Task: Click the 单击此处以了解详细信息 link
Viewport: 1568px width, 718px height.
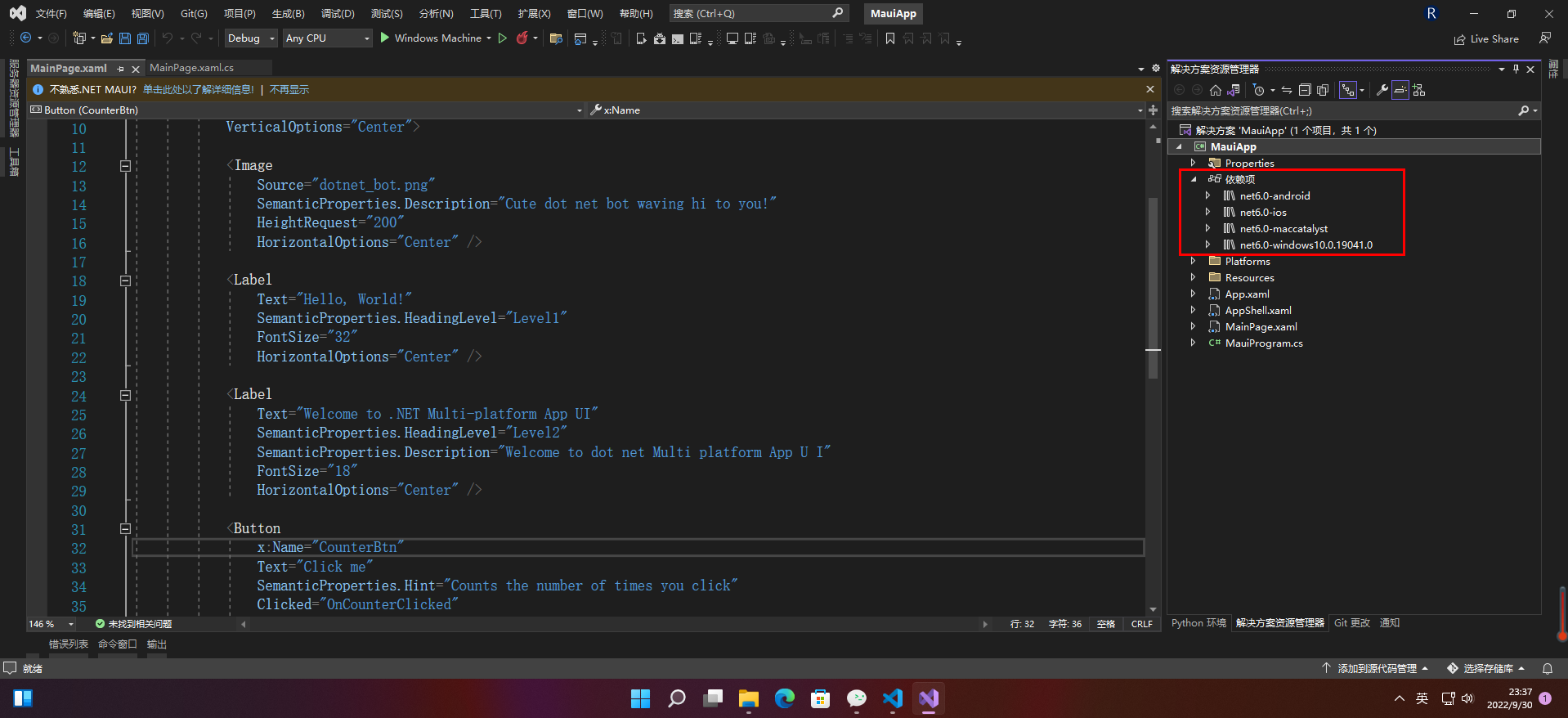Action: click(x=198, y=89)
